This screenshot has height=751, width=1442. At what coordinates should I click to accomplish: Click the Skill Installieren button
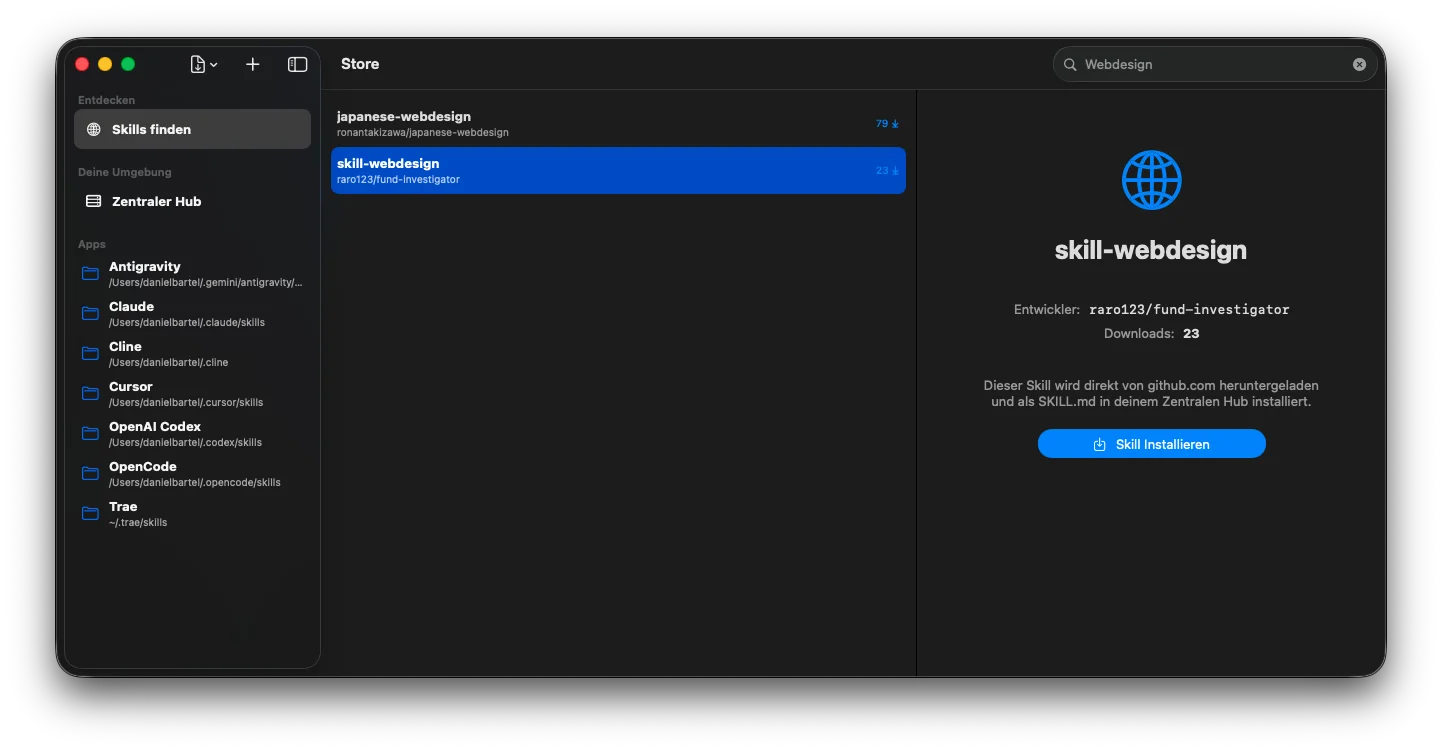click(x=1151, y=444)
